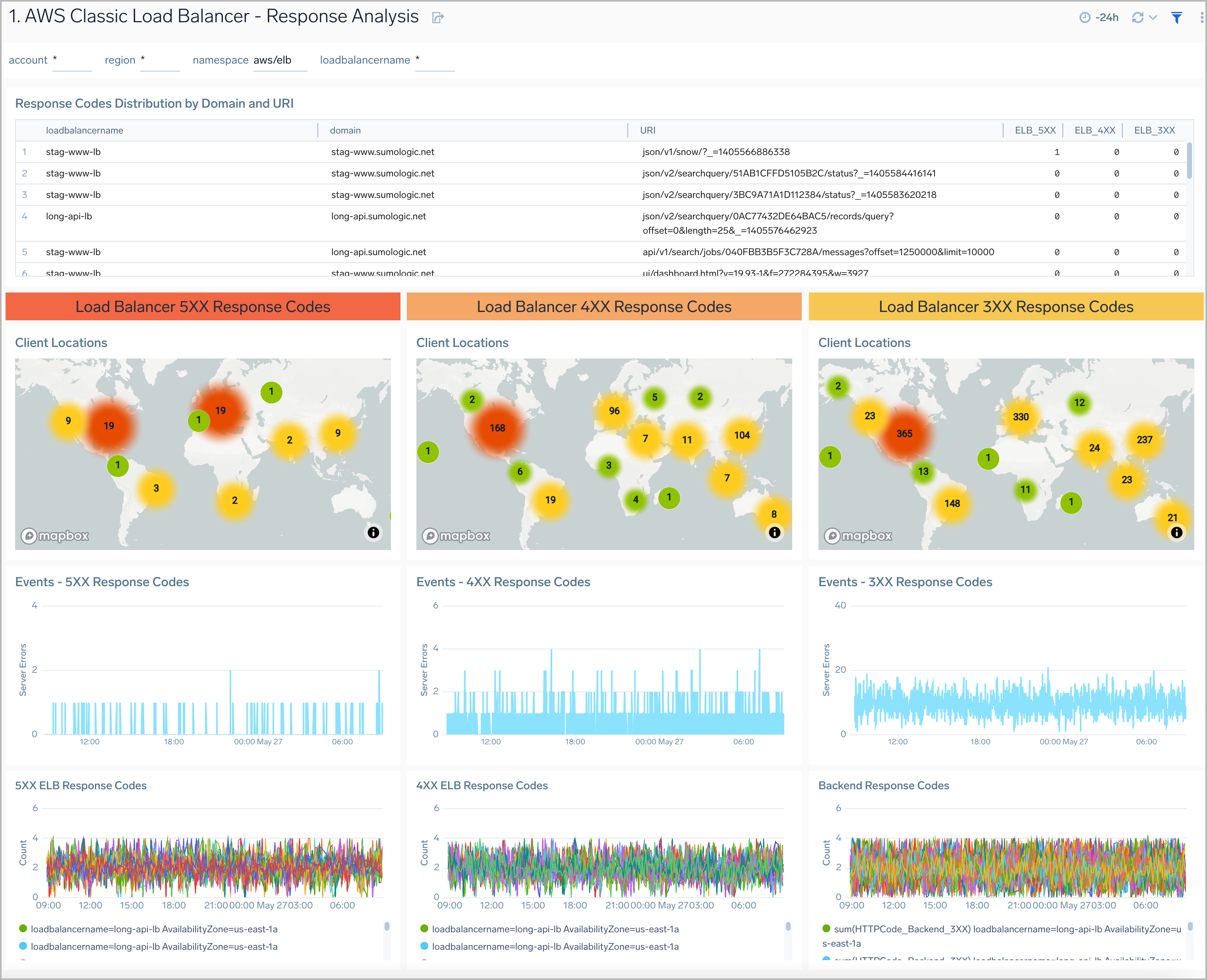Click the share dashboard icon beside title

(x=438, y=17)
